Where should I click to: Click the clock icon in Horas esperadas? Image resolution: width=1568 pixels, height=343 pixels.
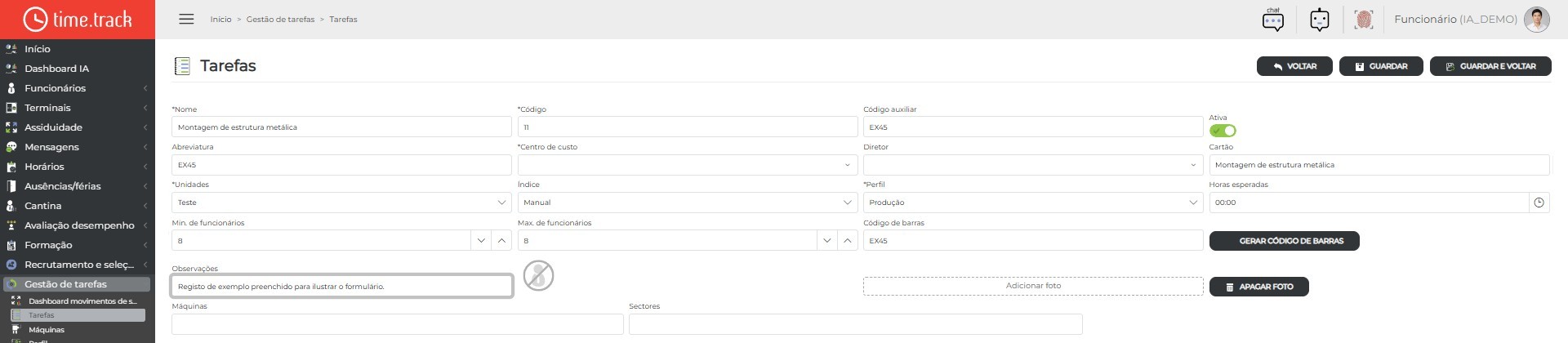click(1539, 203)
